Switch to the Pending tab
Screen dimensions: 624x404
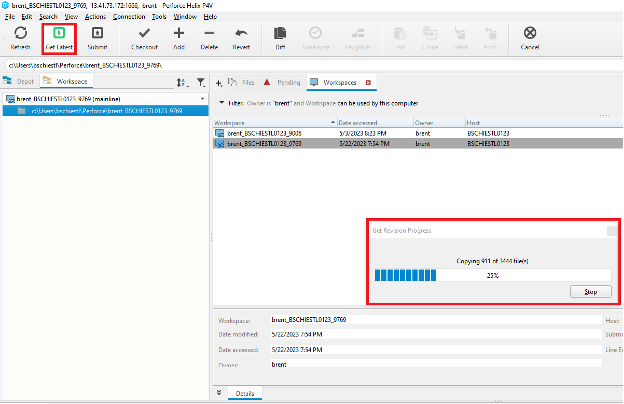pyautogui.click(x=285, y=82)
